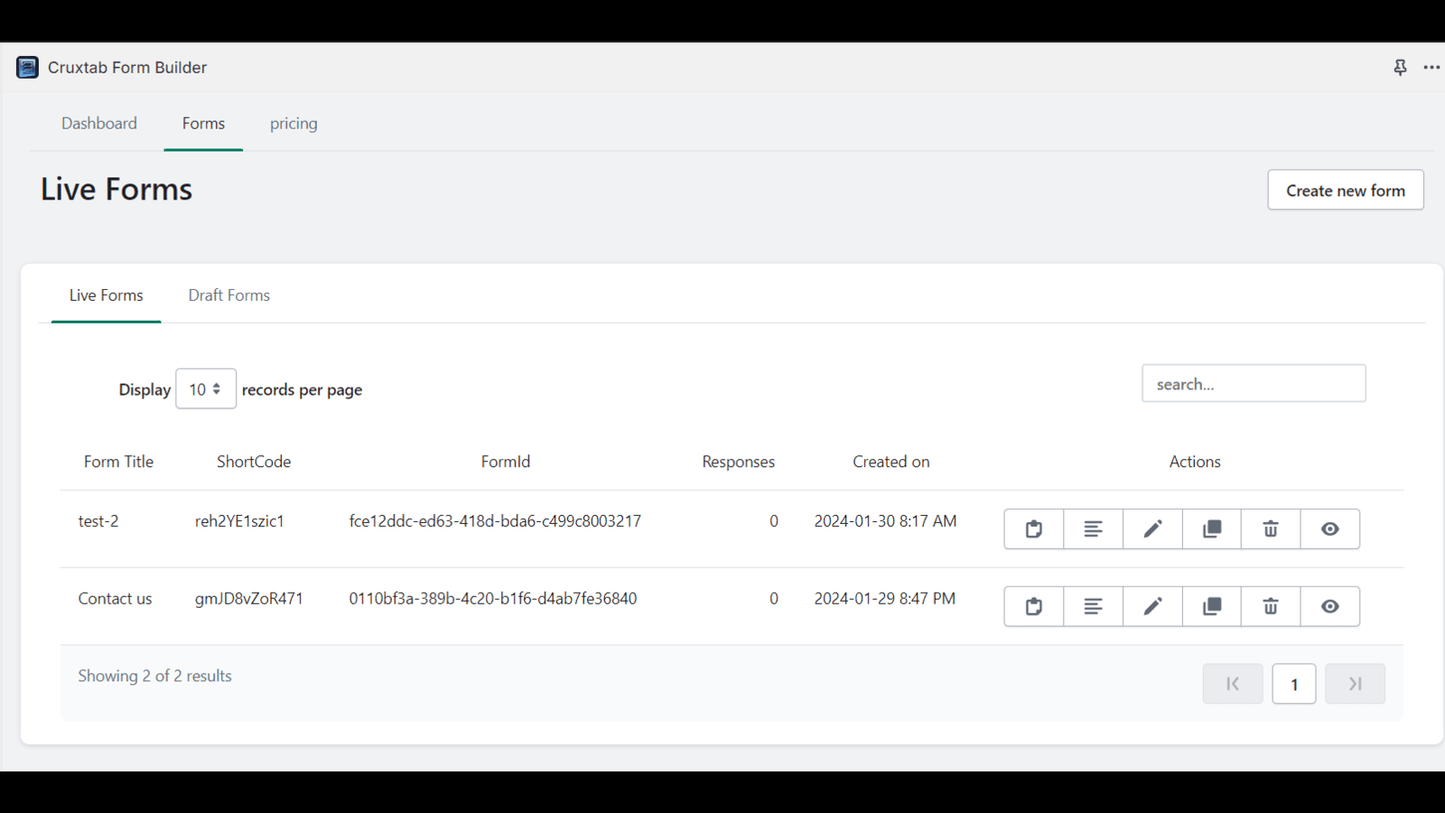Click the Create new form button
1445x813 pixels.
point(1345,190)
